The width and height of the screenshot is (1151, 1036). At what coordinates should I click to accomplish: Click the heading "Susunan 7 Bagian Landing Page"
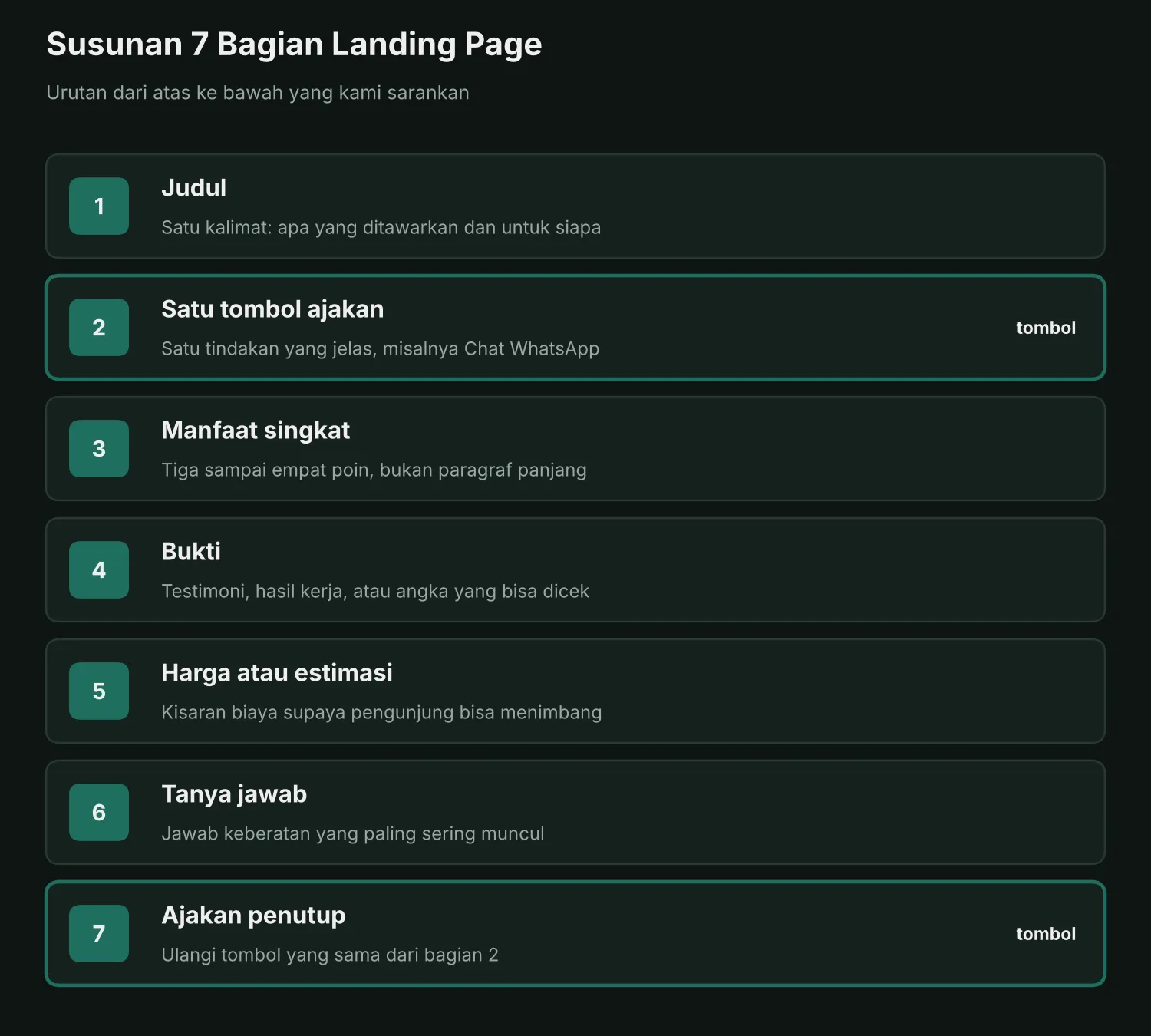pyautogui.click(x=294, y=45)
